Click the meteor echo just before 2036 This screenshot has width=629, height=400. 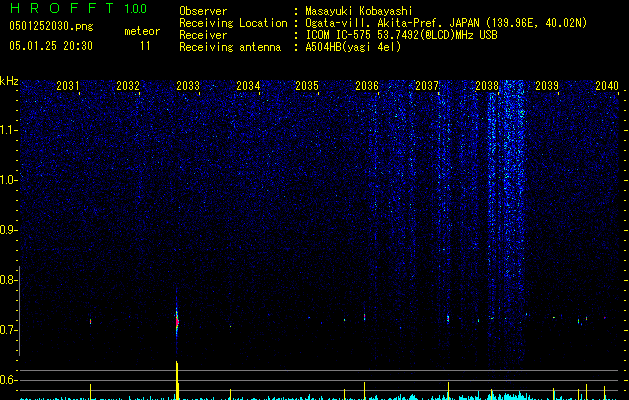tap(364, 317)
